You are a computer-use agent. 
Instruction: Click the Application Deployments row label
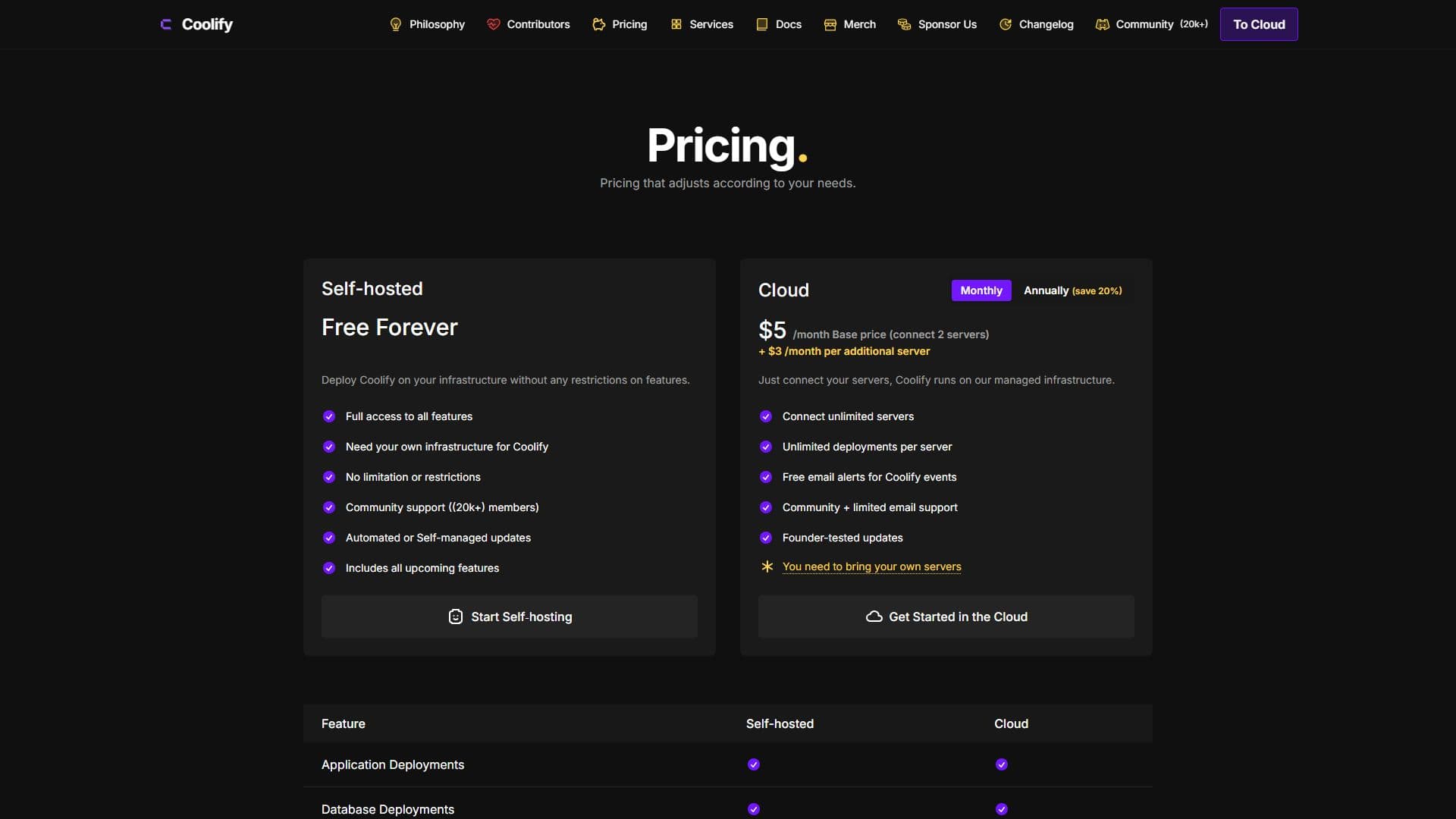click(393, 764)
